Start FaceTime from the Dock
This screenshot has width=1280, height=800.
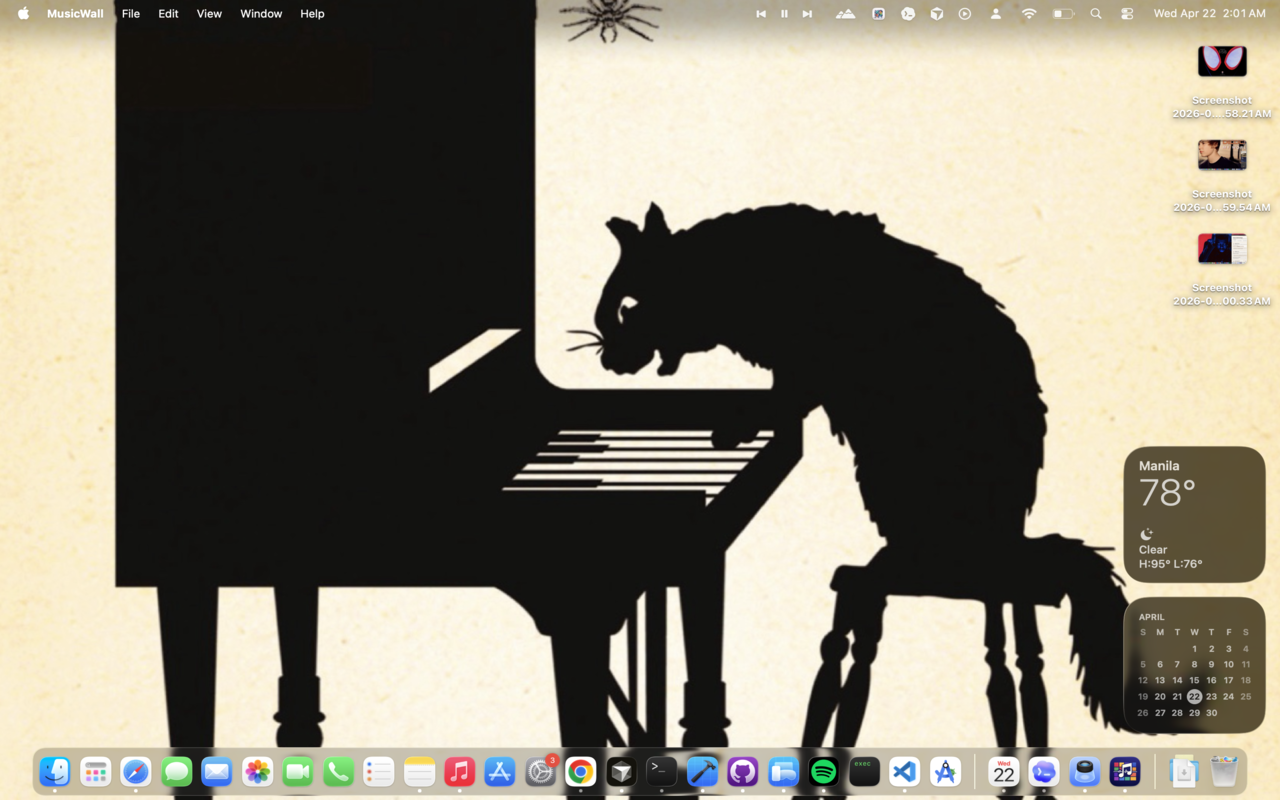[x=297, y=771]
